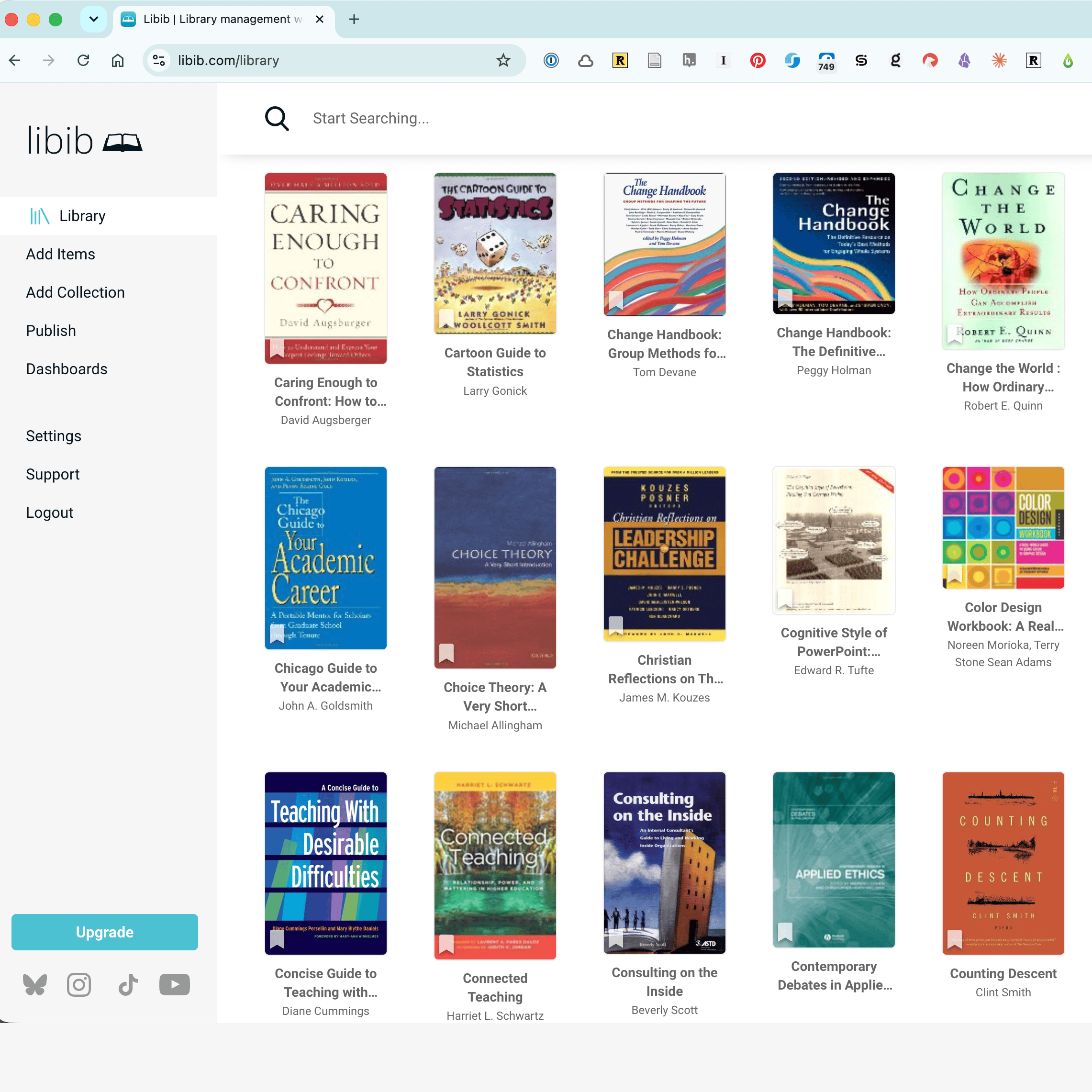Click the Counting Descent book cover
Image resolution: width=1092 pixels, height=1092 pixels.
1003,863
